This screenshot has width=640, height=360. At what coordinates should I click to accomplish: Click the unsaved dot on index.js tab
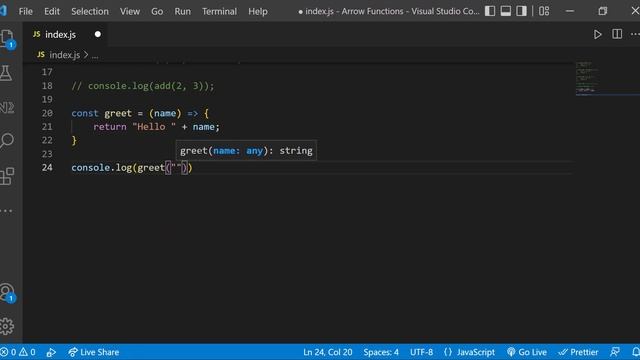coord(98,34)
